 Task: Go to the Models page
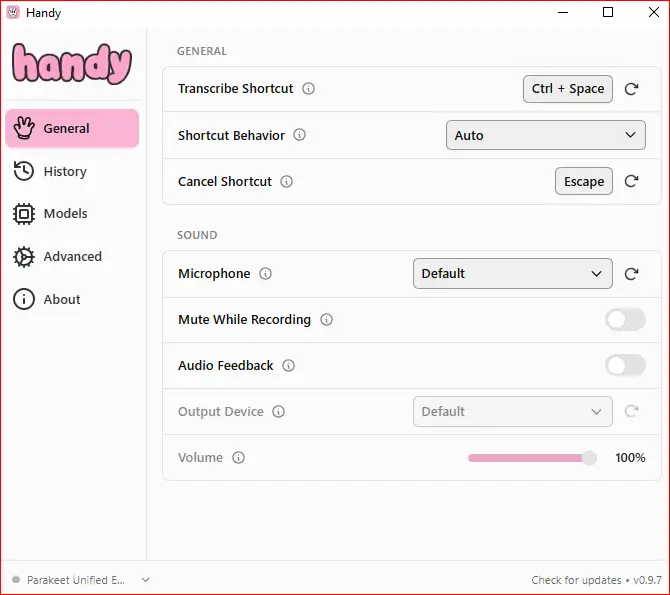click(x=72, y=214)
